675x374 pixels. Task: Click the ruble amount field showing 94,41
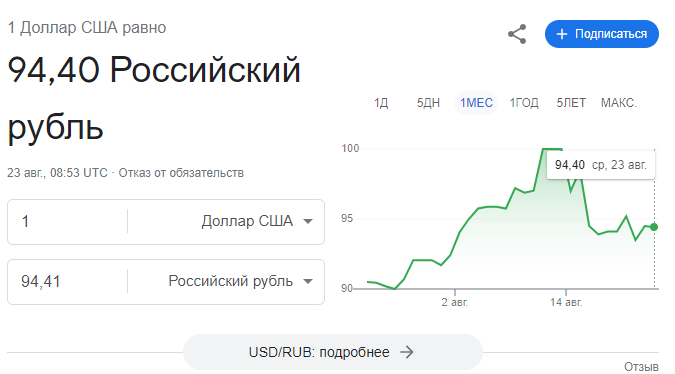click(x=68, y=281)
